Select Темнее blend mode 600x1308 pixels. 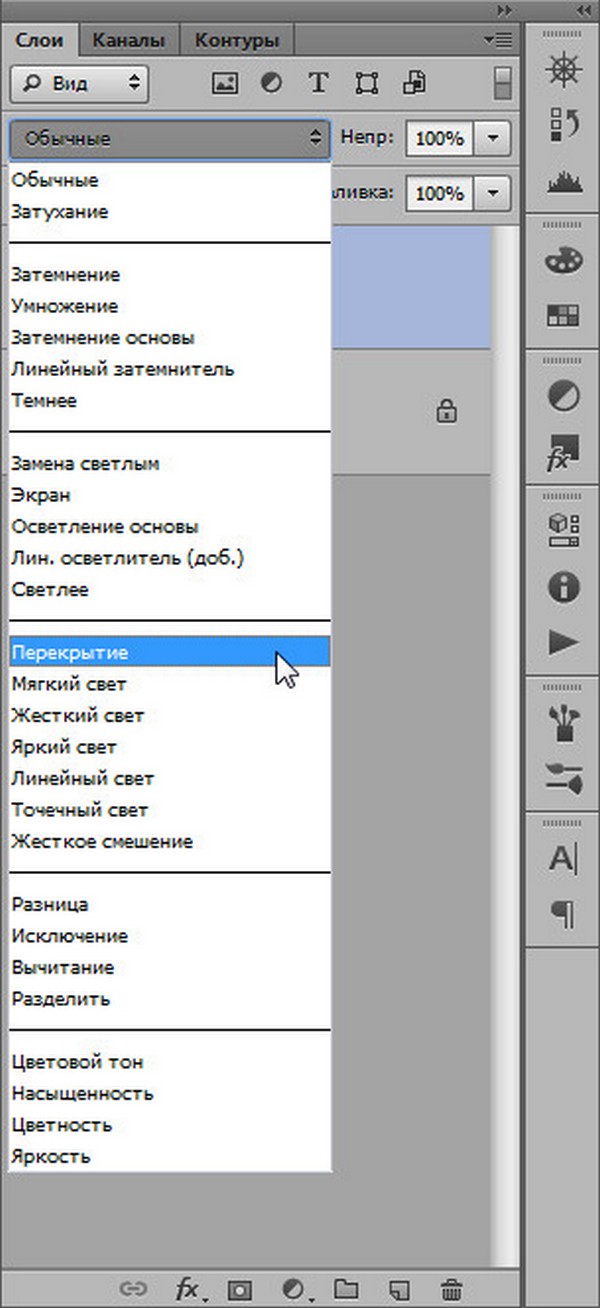coord(169,400)
